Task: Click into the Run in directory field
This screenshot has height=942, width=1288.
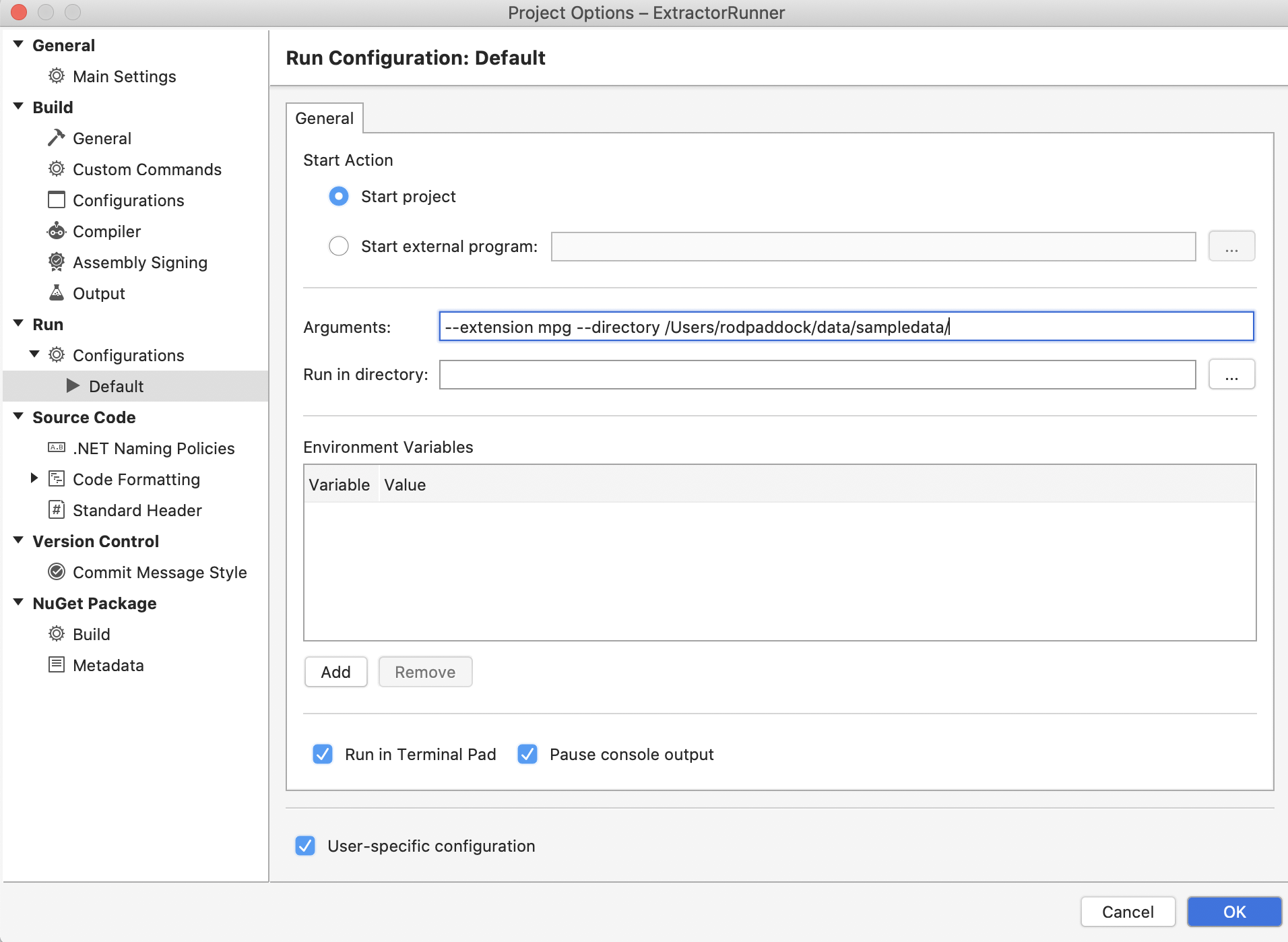Action: [x=816, y=375]
